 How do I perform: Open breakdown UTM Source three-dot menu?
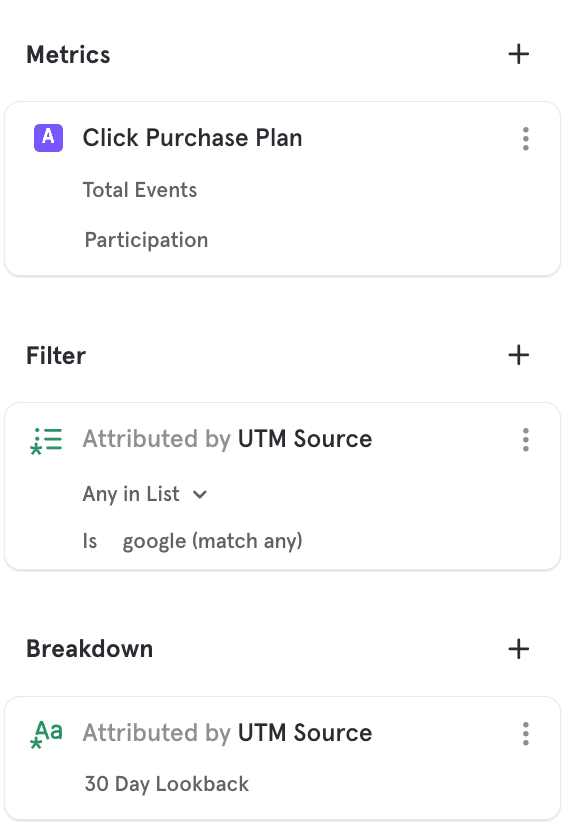click(x=525, y=733)
